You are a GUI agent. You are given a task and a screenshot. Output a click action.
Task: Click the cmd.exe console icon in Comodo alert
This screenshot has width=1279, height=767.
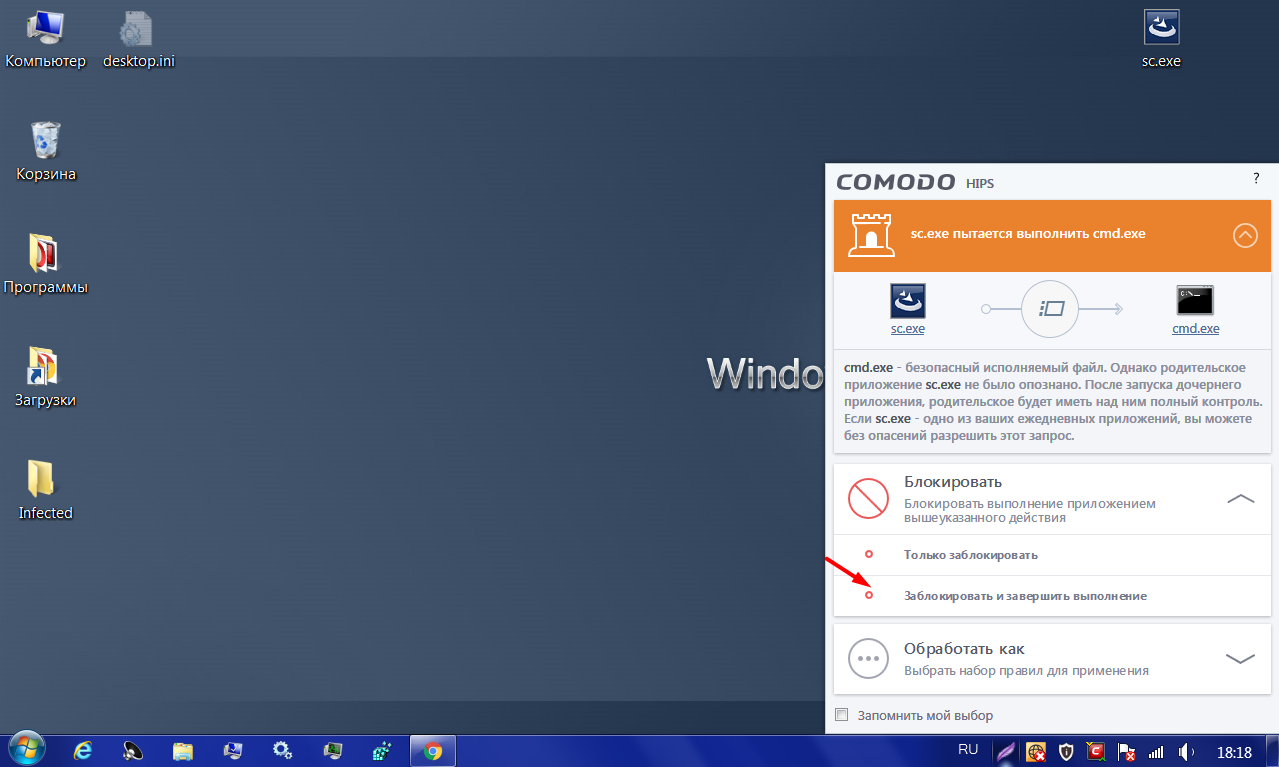click(1195, 301)
